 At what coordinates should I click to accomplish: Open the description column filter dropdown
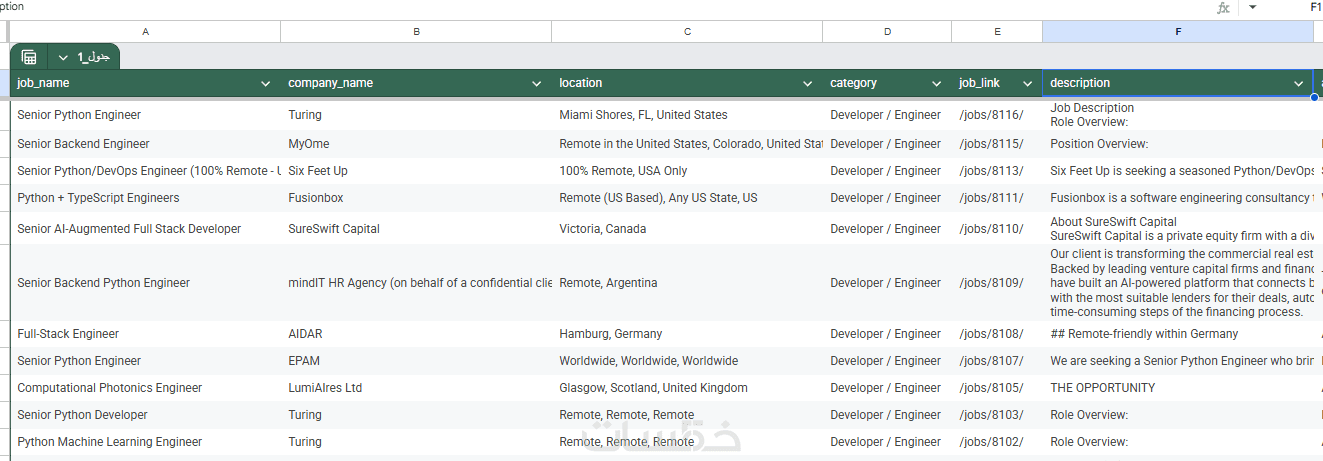click(1299, 83)
